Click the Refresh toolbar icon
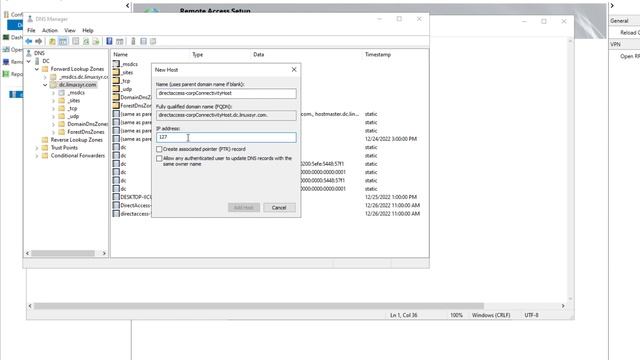Screen dimensions: 640x360 [x=86, y=41]
